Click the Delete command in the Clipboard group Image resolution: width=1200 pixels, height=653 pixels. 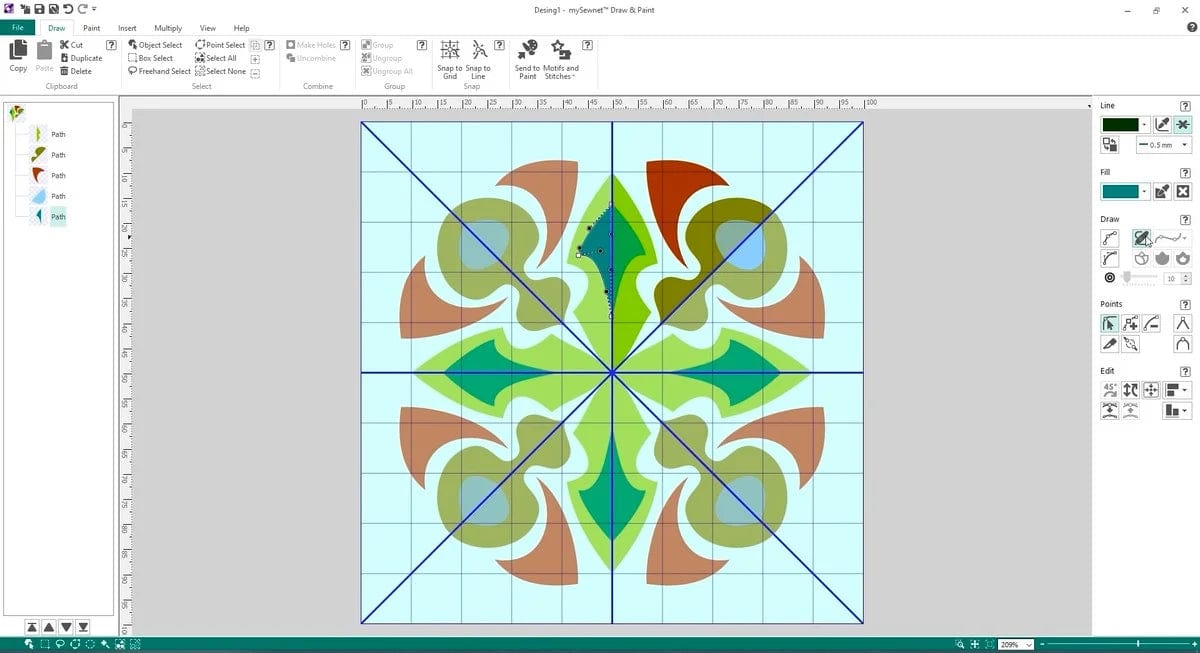point(76,70)
